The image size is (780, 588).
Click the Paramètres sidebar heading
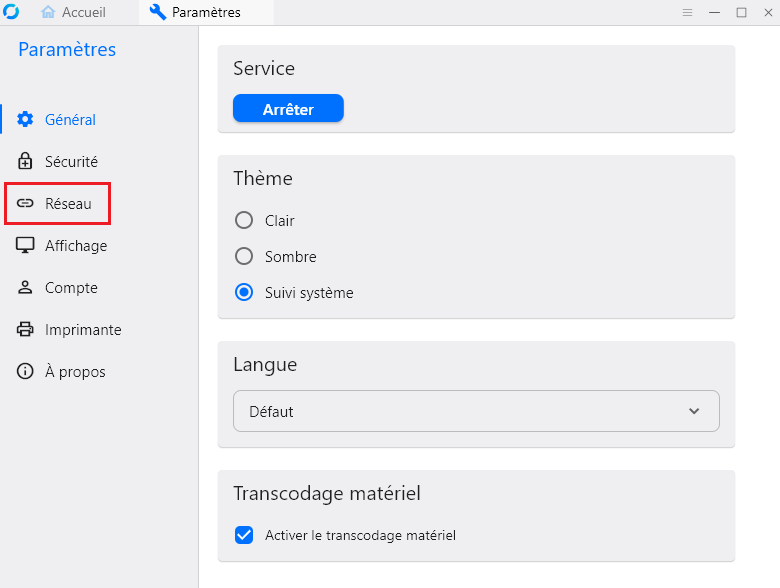point(67,50)
